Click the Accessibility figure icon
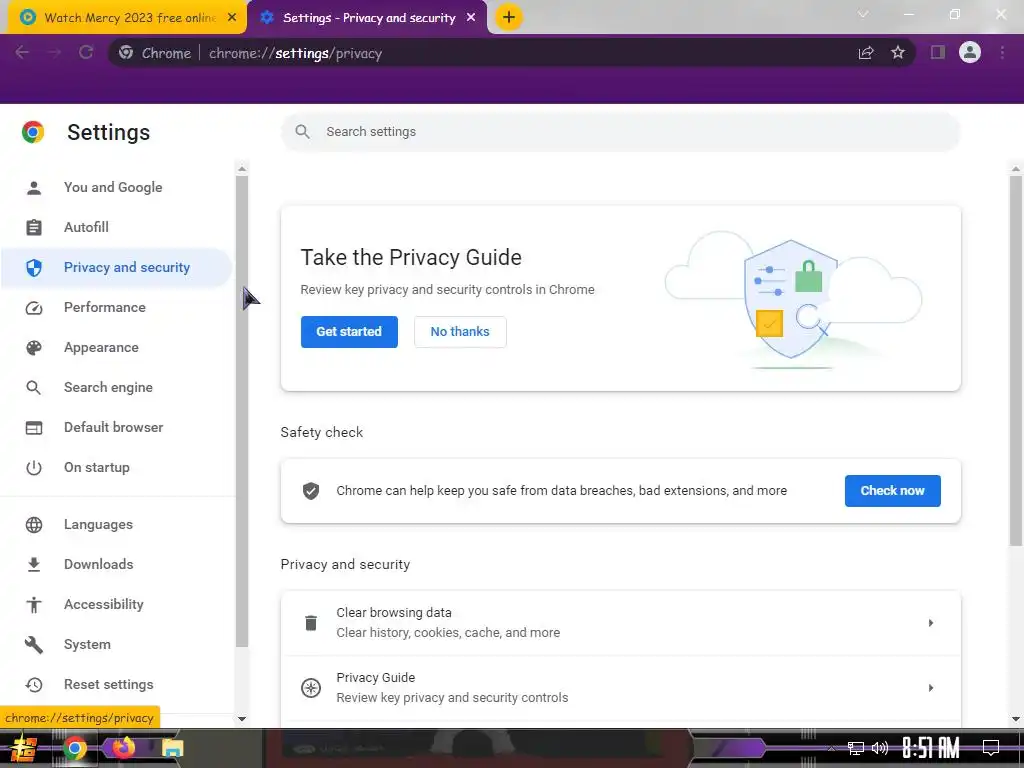 (34, 605)
